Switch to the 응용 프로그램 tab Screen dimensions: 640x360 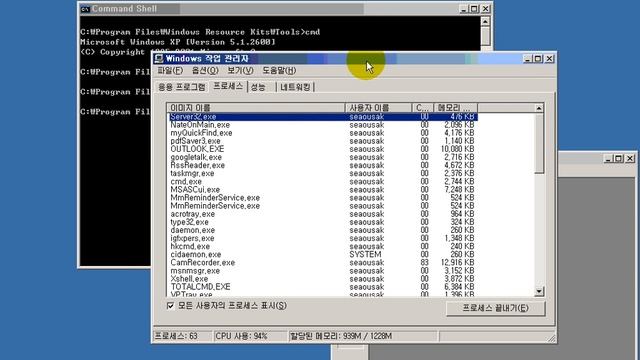pyautogui.click(x=182, y=87)
